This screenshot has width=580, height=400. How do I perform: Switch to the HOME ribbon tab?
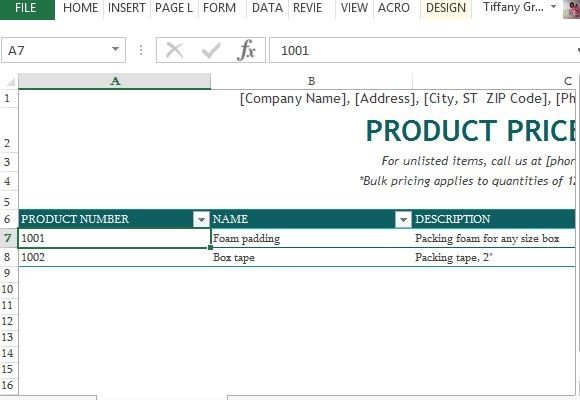click(x=81, y=8)
